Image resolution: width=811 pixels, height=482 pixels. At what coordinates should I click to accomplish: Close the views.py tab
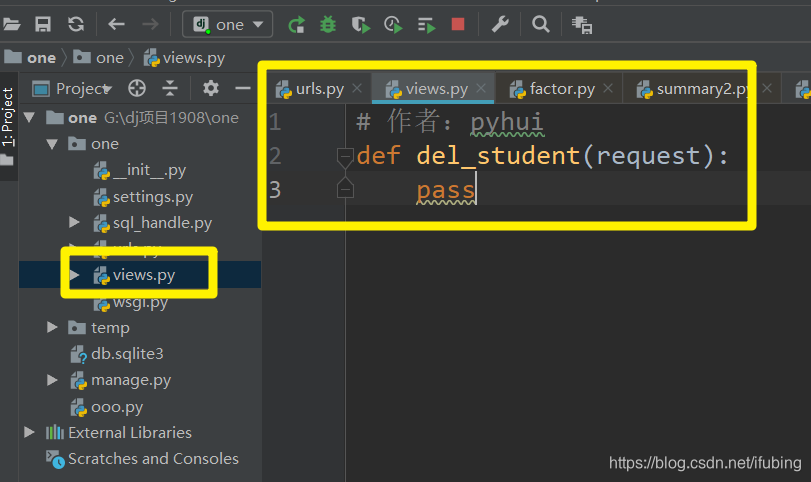pos(481,88)
